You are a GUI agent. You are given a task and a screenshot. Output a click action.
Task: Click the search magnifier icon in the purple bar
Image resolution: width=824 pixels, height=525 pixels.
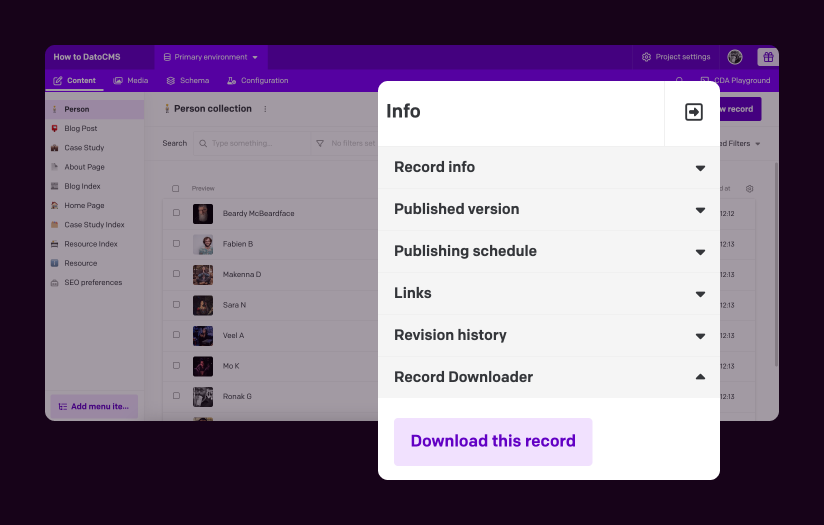(x=679, y=80)
